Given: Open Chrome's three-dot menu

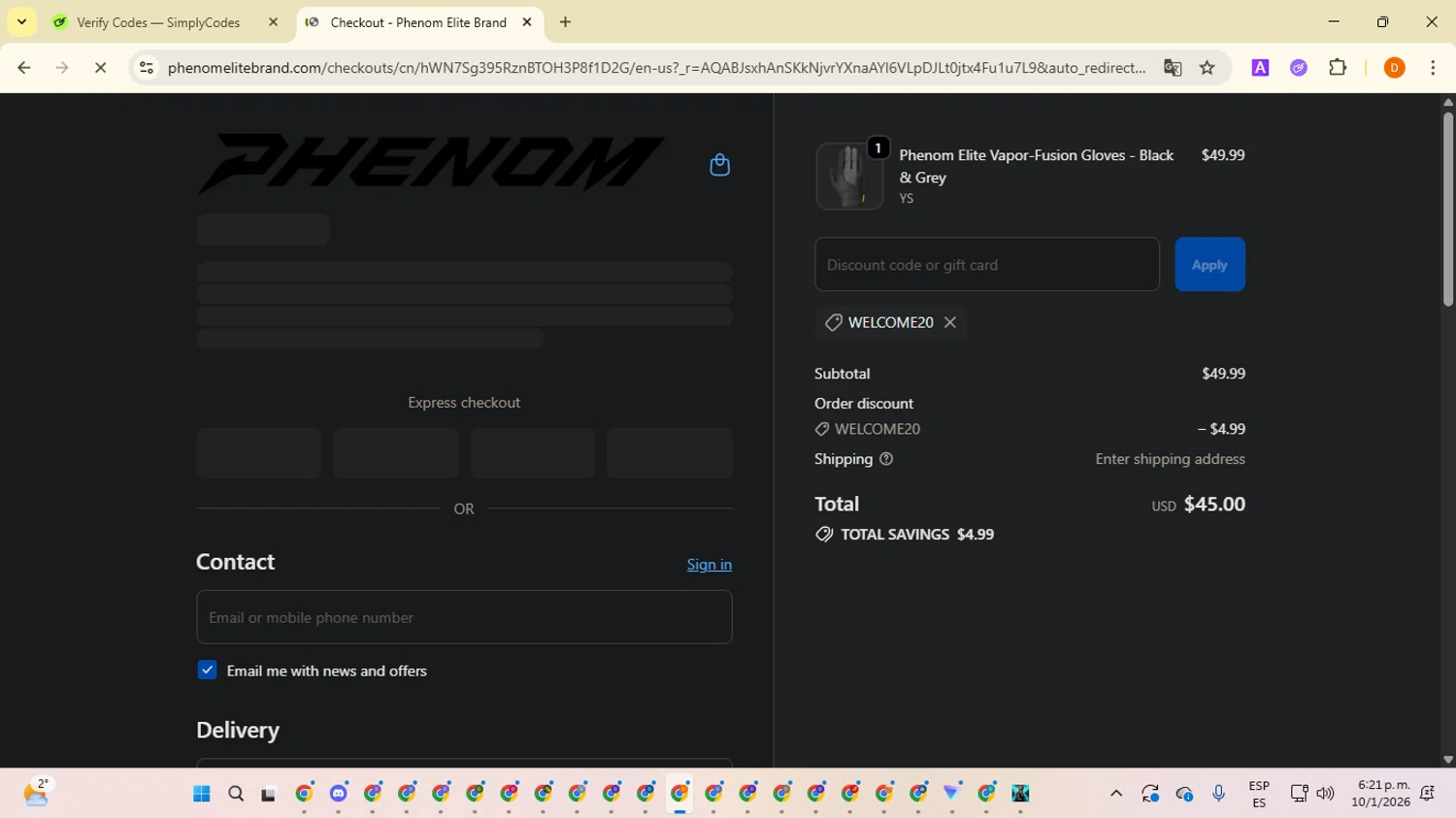Looking at the screenshot, I should coord(1433,68).
